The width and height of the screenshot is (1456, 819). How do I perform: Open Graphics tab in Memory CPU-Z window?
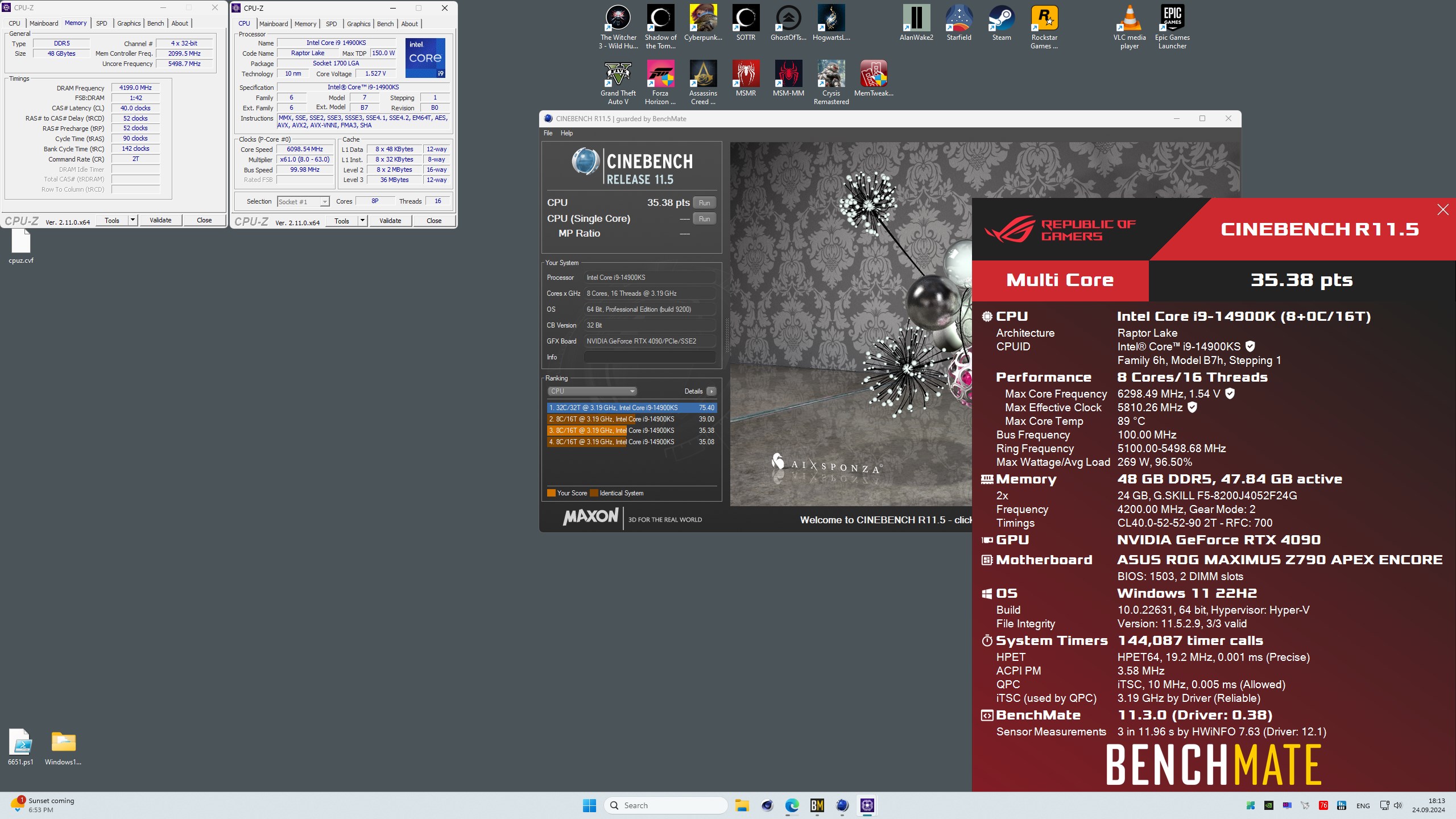(129, 23)
